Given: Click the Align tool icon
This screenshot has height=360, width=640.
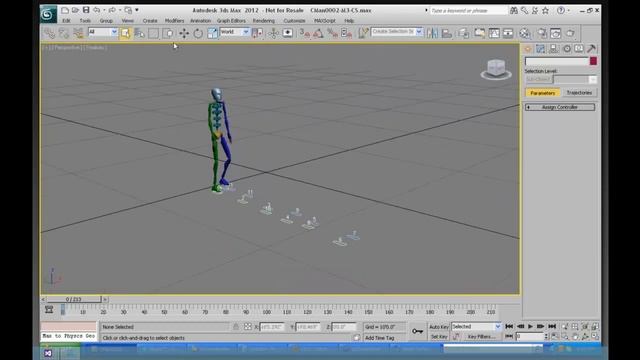Looking at the screenshot, I should [447, 33].
